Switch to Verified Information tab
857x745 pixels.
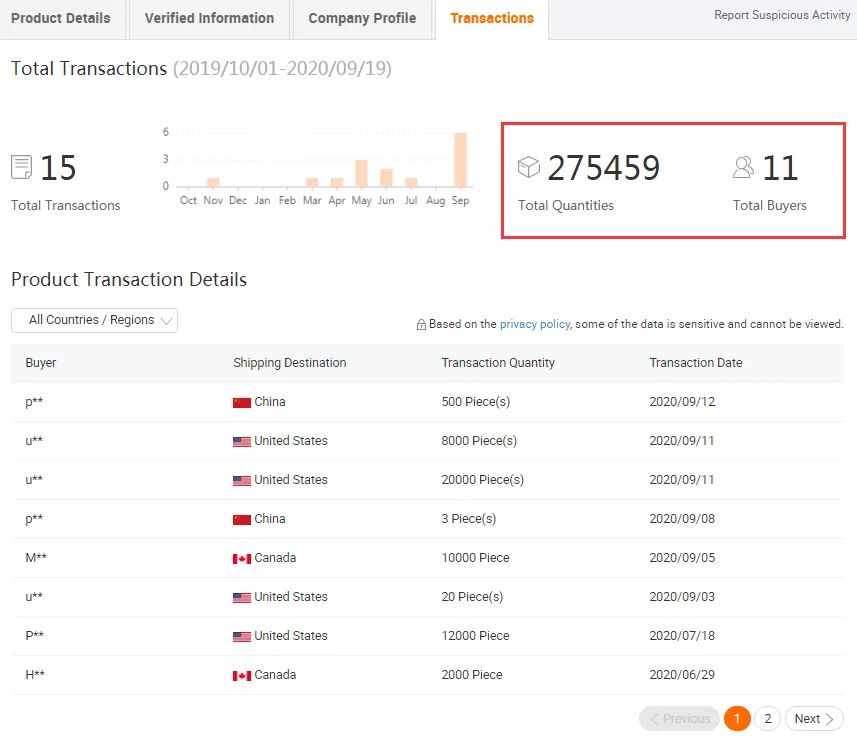point(209,19)
